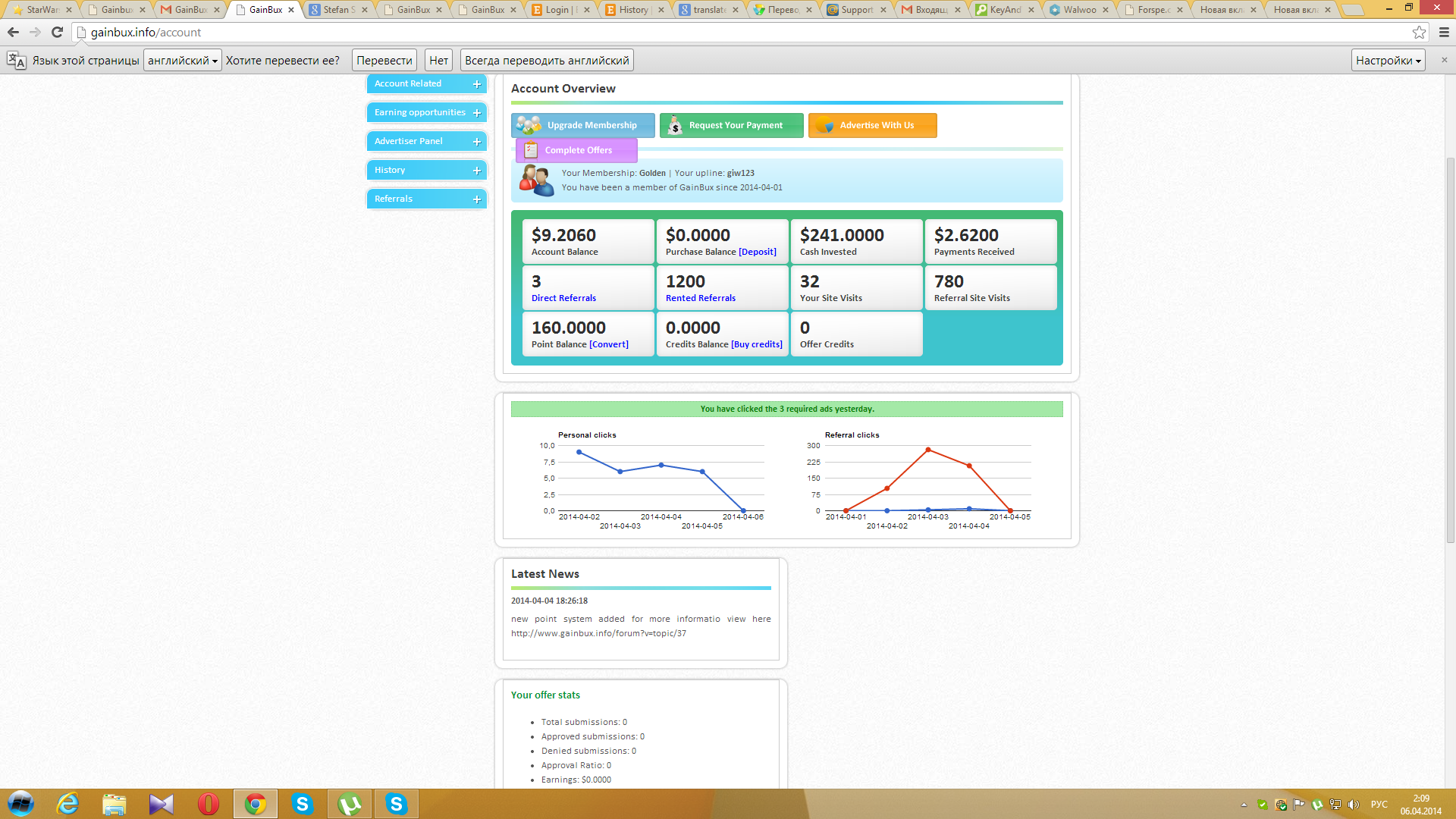The width and height of the screenshot is (1456, 819).
Task: Open Opera browser from taskbar
Action: pyautogui.click(x=208, y=804)
